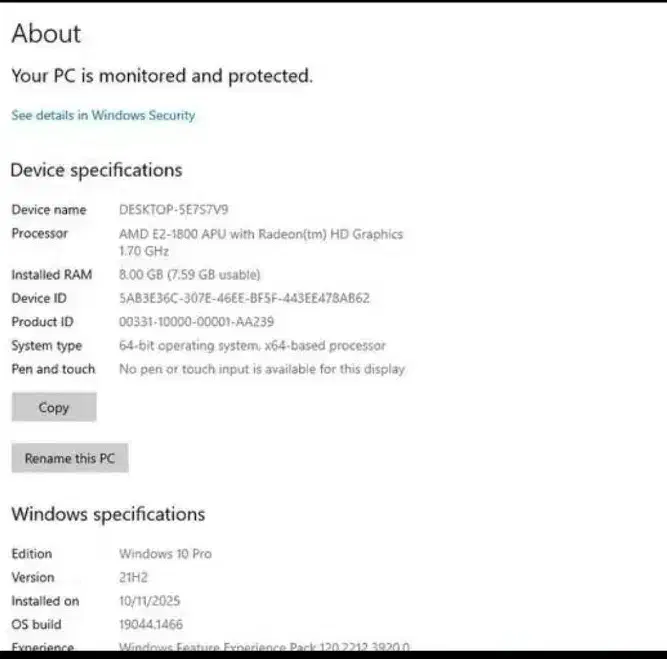
Task: Click the About page heading
Action: [x=46, y=34]
